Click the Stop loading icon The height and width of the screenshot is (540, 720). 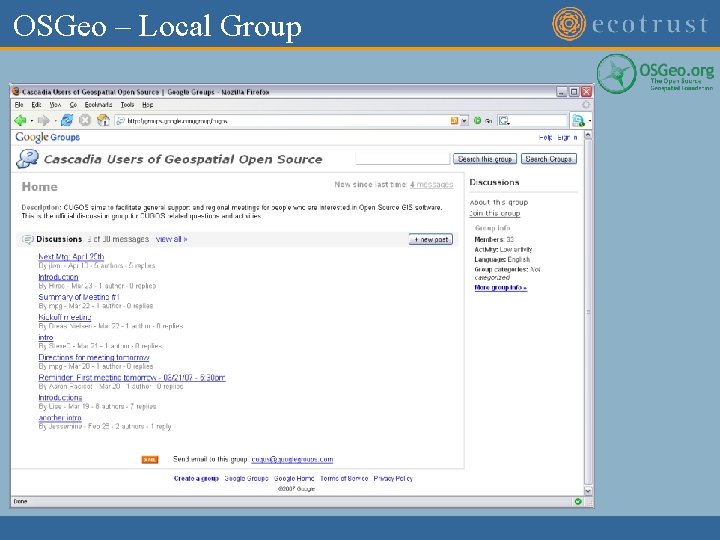(x=84, y=120)
